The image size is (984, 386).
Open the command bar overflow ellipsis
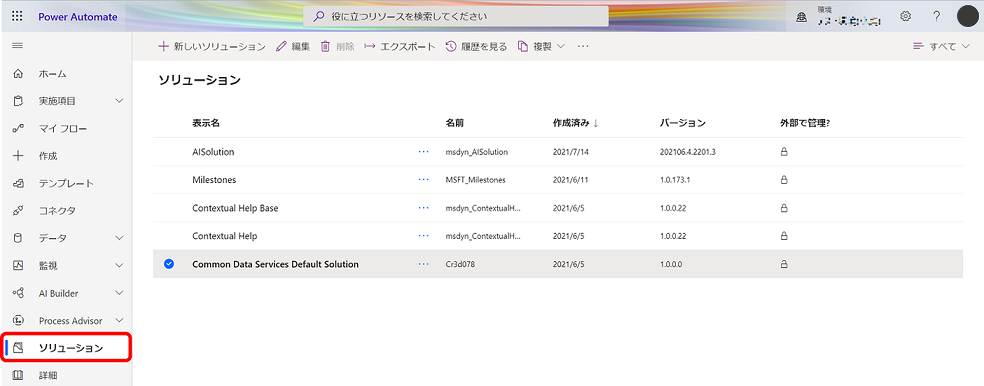tap(583, 46)
